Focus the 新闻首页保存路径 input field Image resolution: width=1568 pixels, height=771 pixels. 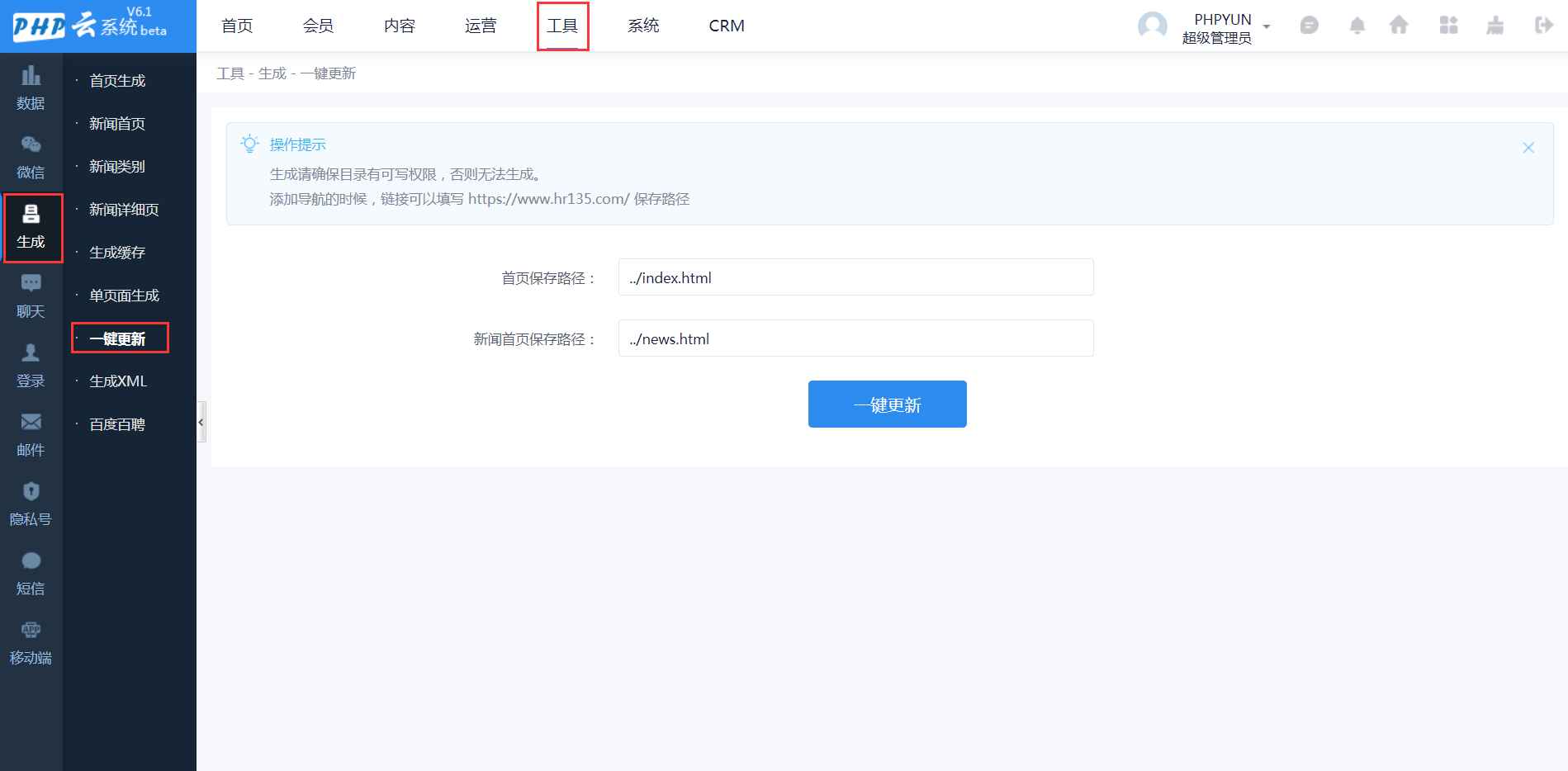(x=856, y=338)
